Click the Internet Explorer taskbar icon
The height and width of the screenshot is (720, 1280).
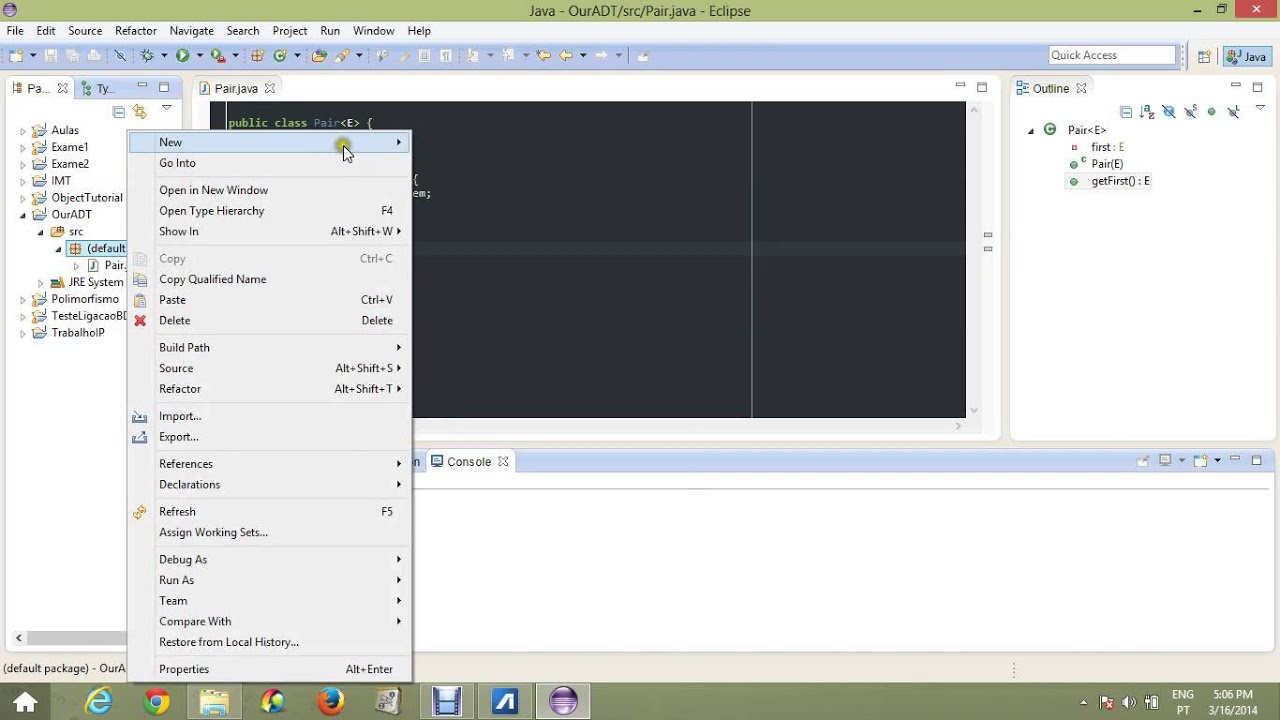pyautogui.click(x=99, y=702)
